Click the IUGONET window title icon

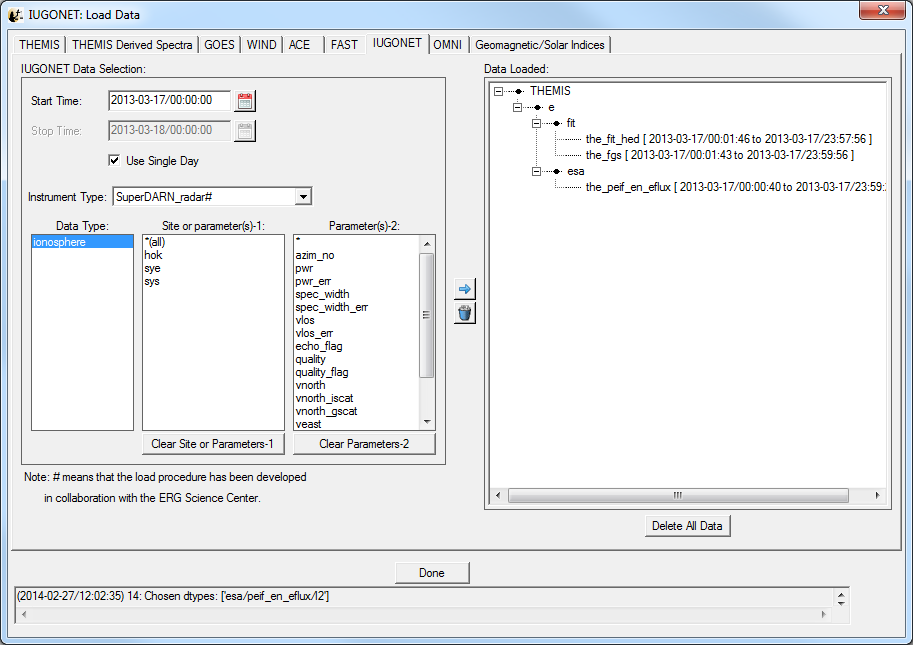point(16,15)
